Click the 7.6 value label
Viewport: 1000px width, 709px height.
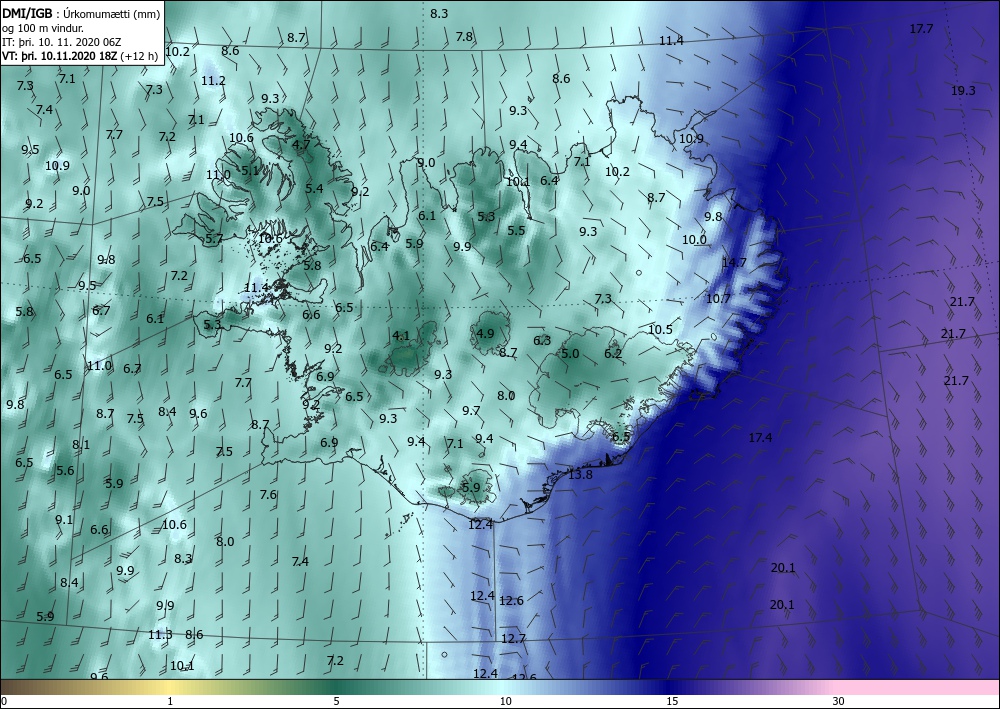point(268,494)
